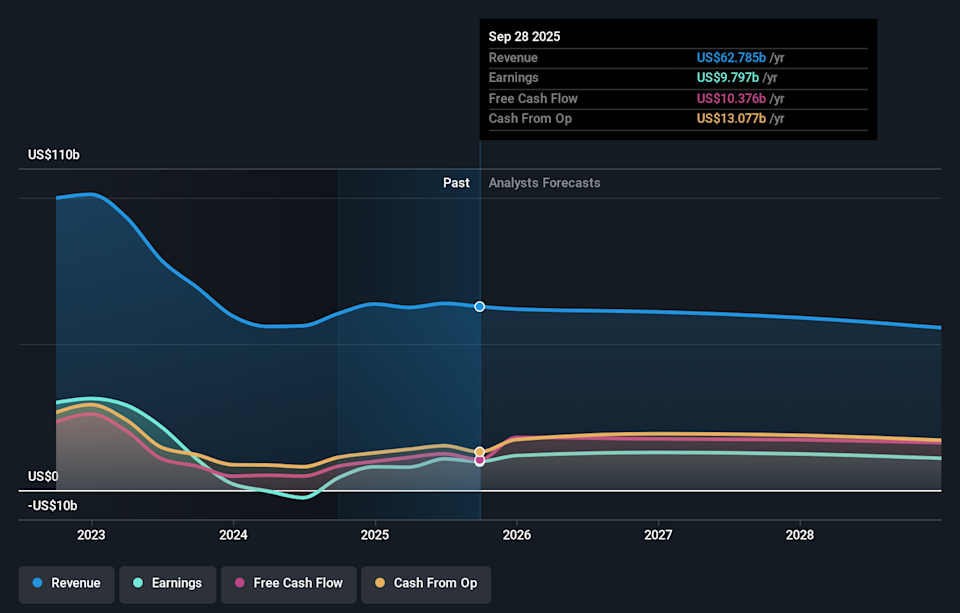The width and height of the screenshot is (960, 613).
Task: Switch to the Analysts Forecasts section
Action: pyautogui.click(x=544, y=182)
